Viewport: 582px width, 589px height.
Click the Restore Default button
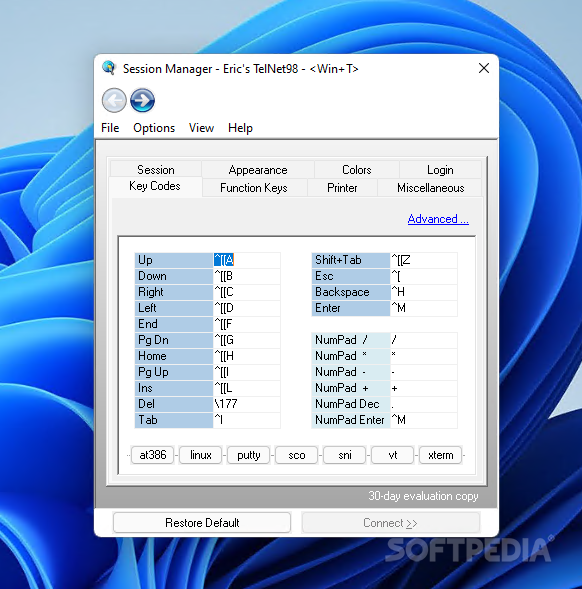pyautogui.click(x=202, y=523)
